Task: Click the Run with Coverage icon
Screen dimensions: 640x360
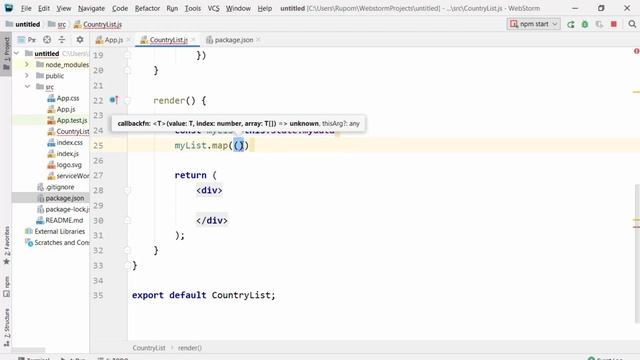Action: click(599, 24)
